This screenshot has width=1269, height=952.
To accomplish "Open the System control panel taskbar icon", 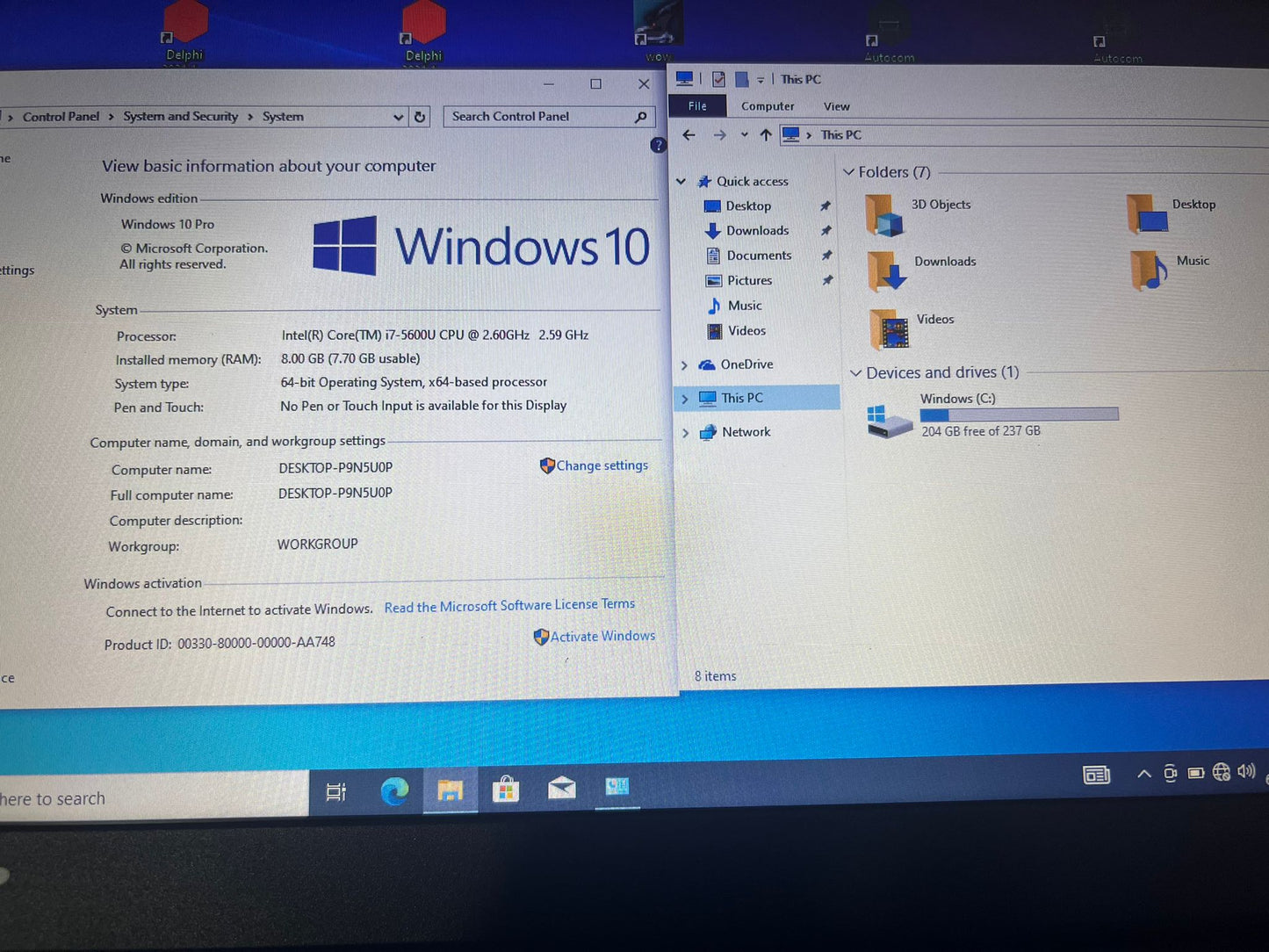I will coord(617,786).
